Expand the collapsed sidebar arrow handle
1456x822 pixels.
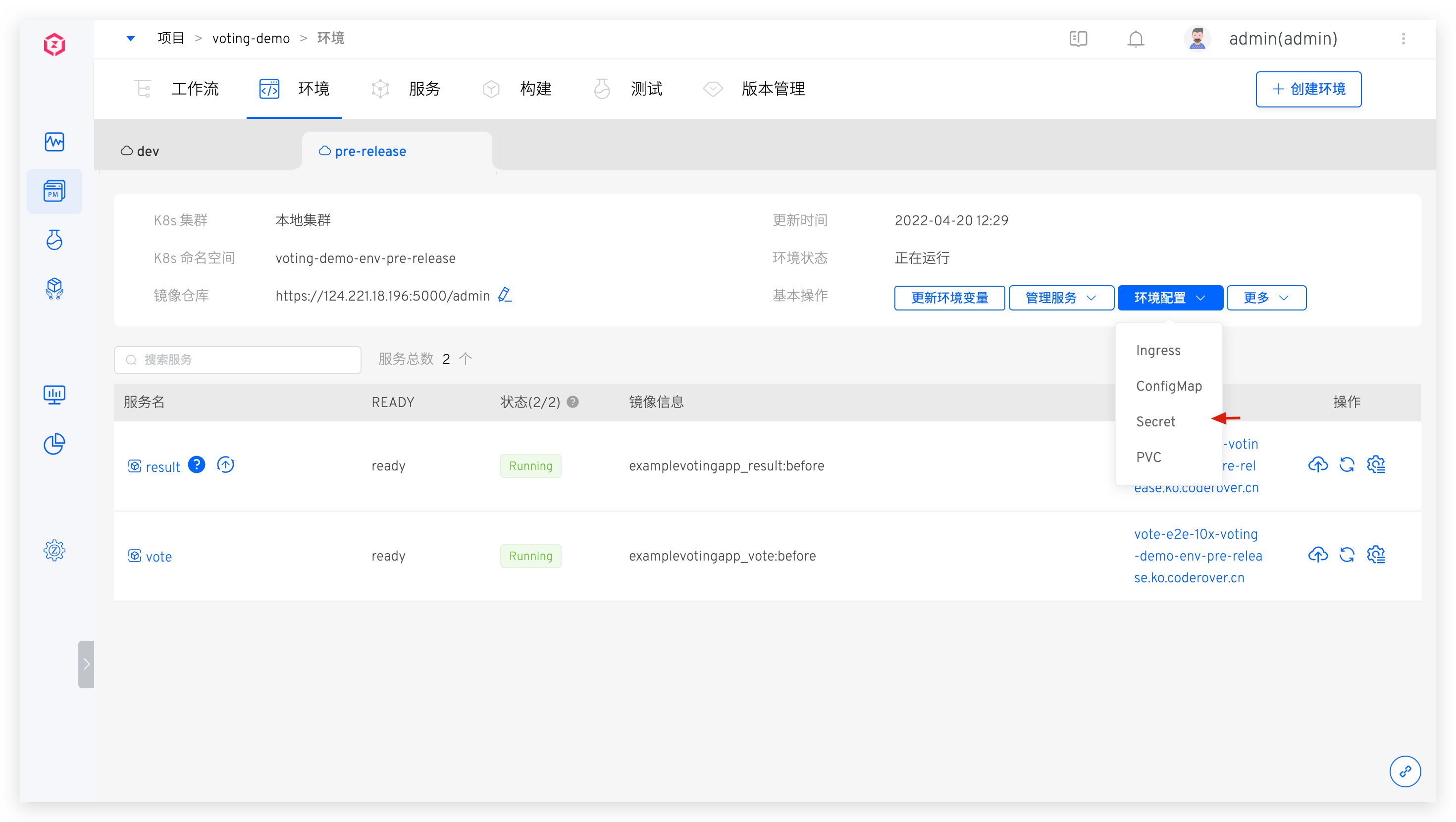point(86,664)
